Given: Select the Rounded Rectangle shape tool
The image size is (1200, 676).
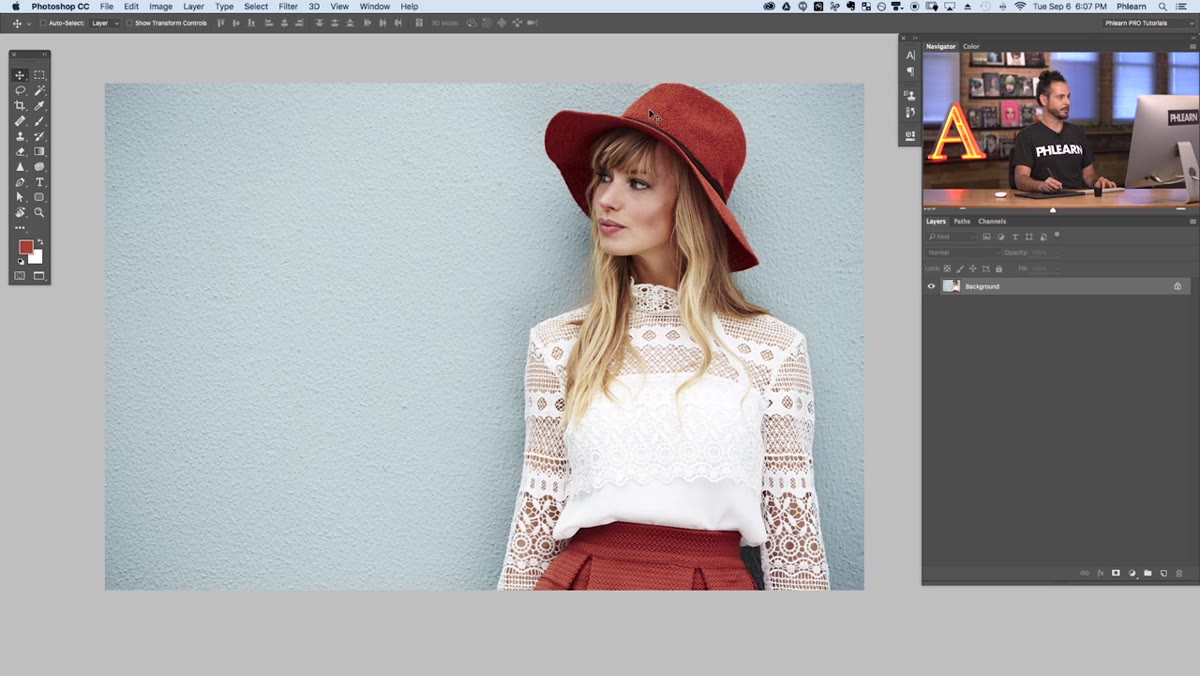Looking at the screenshot, I should [39, 197].
